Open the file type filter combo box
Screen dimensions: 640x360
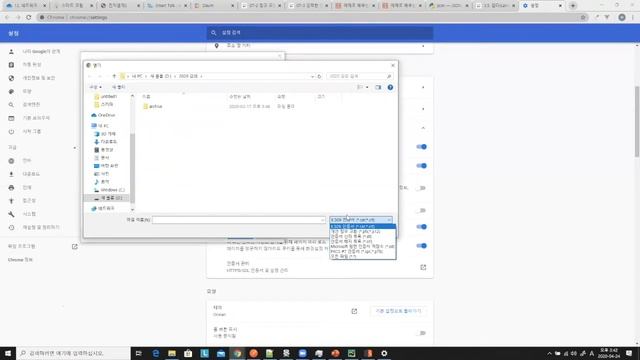(361, 220)
